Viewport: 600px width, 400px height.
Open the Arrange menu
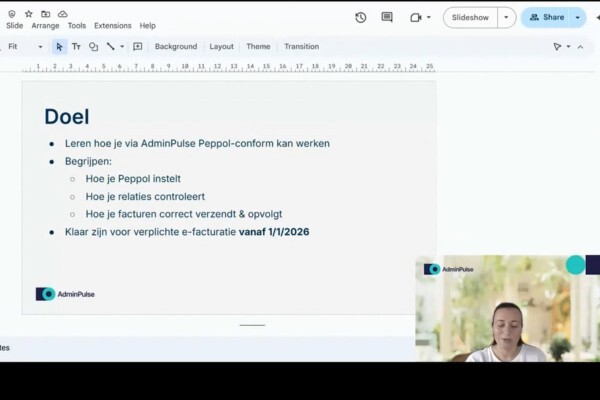click(x=46, y=26)
